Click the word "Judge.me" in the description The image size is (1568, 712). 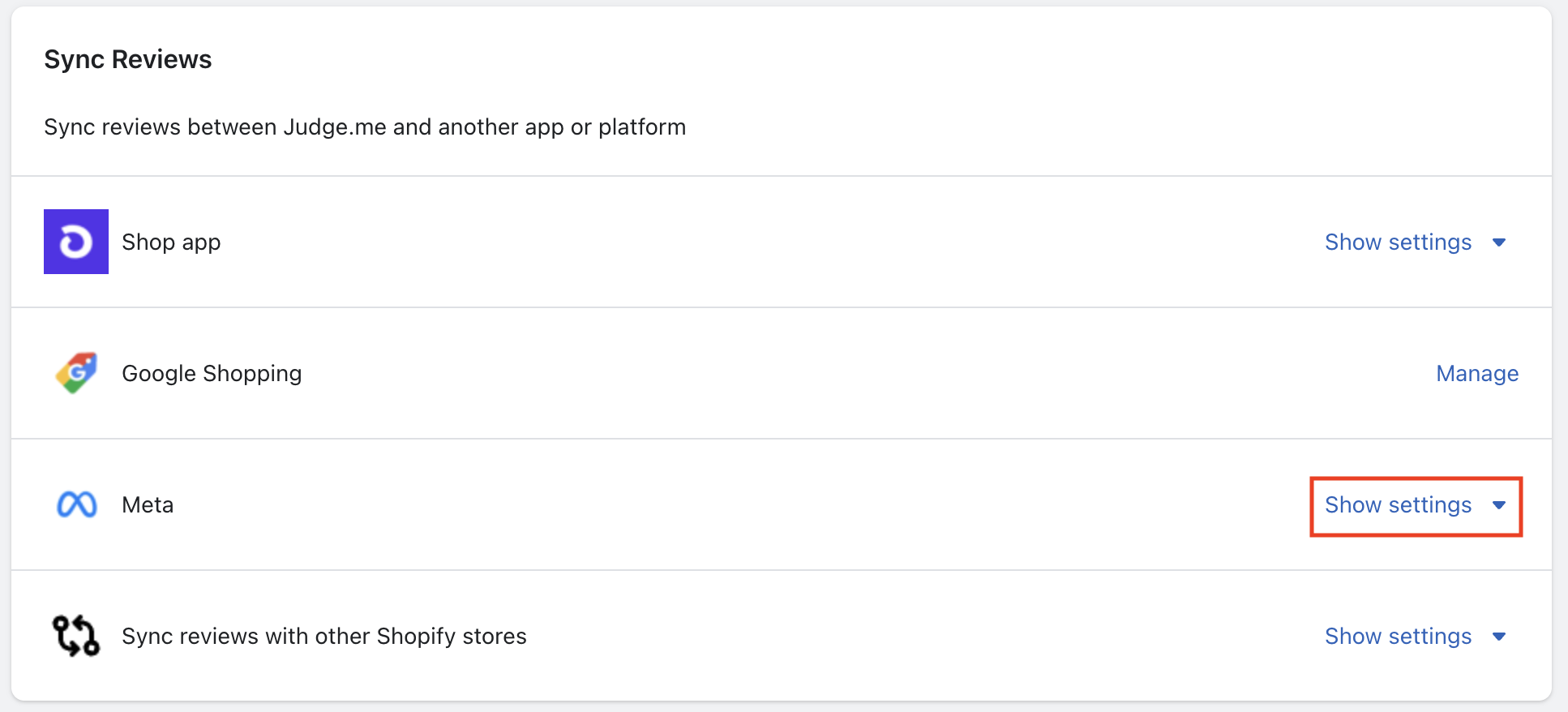click(334, 127)
